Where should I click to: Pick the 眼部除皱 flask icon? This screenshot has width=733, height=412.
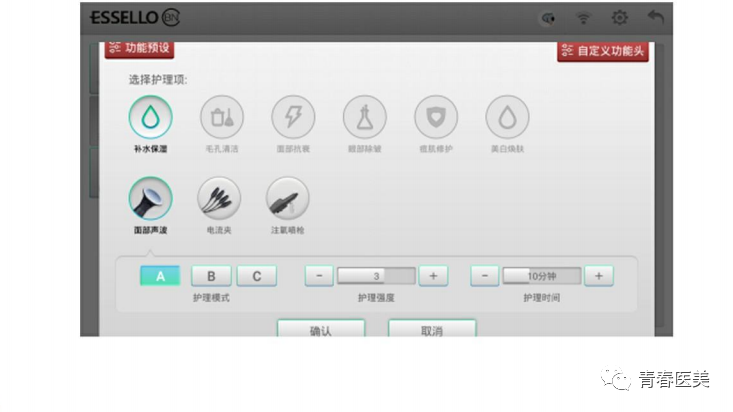tap(365, 117)
